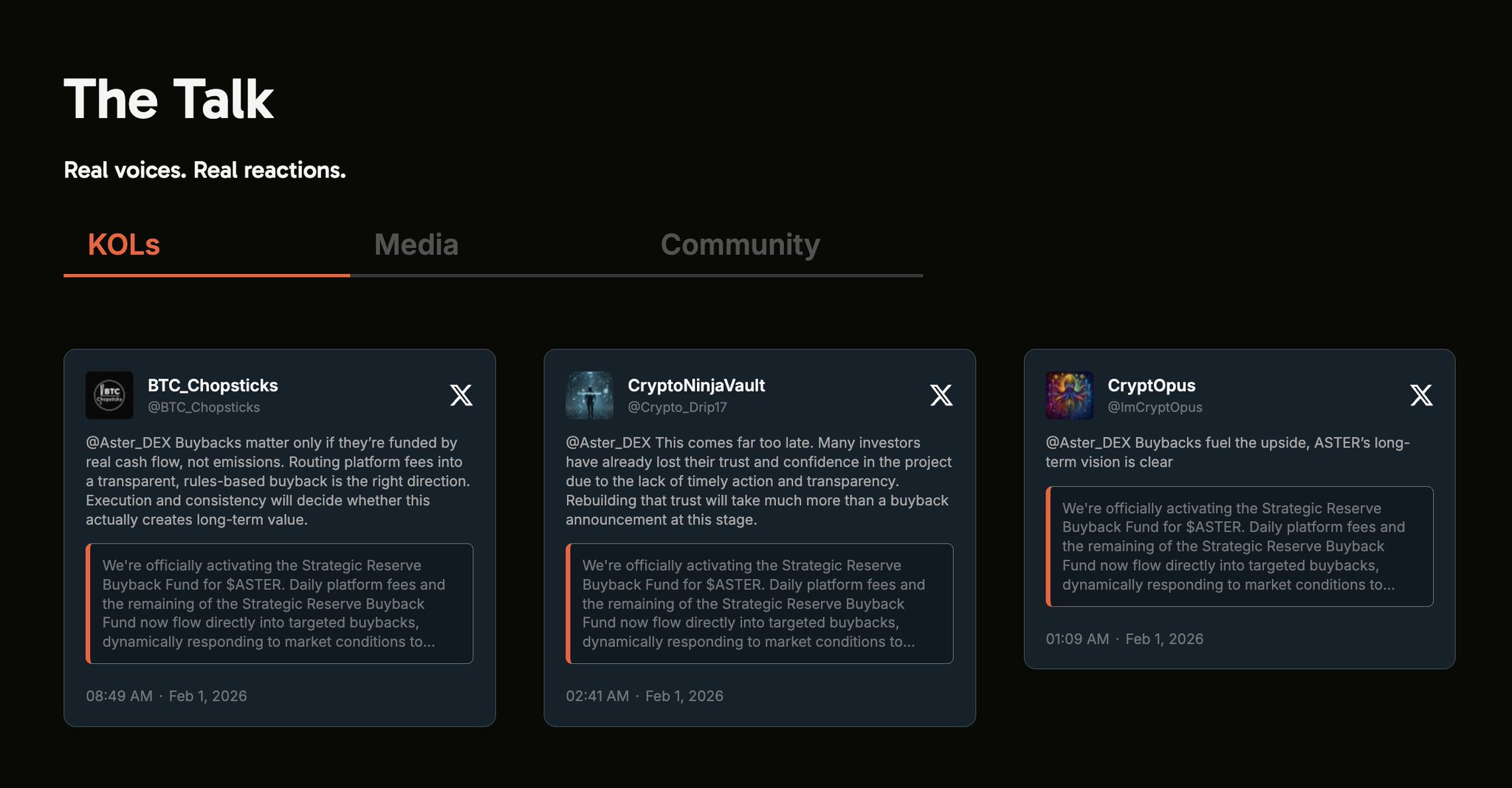The width and height of the screenshot is (1512, 788).
Task: Select the KOLs tab
Action: tap(124, 245)
